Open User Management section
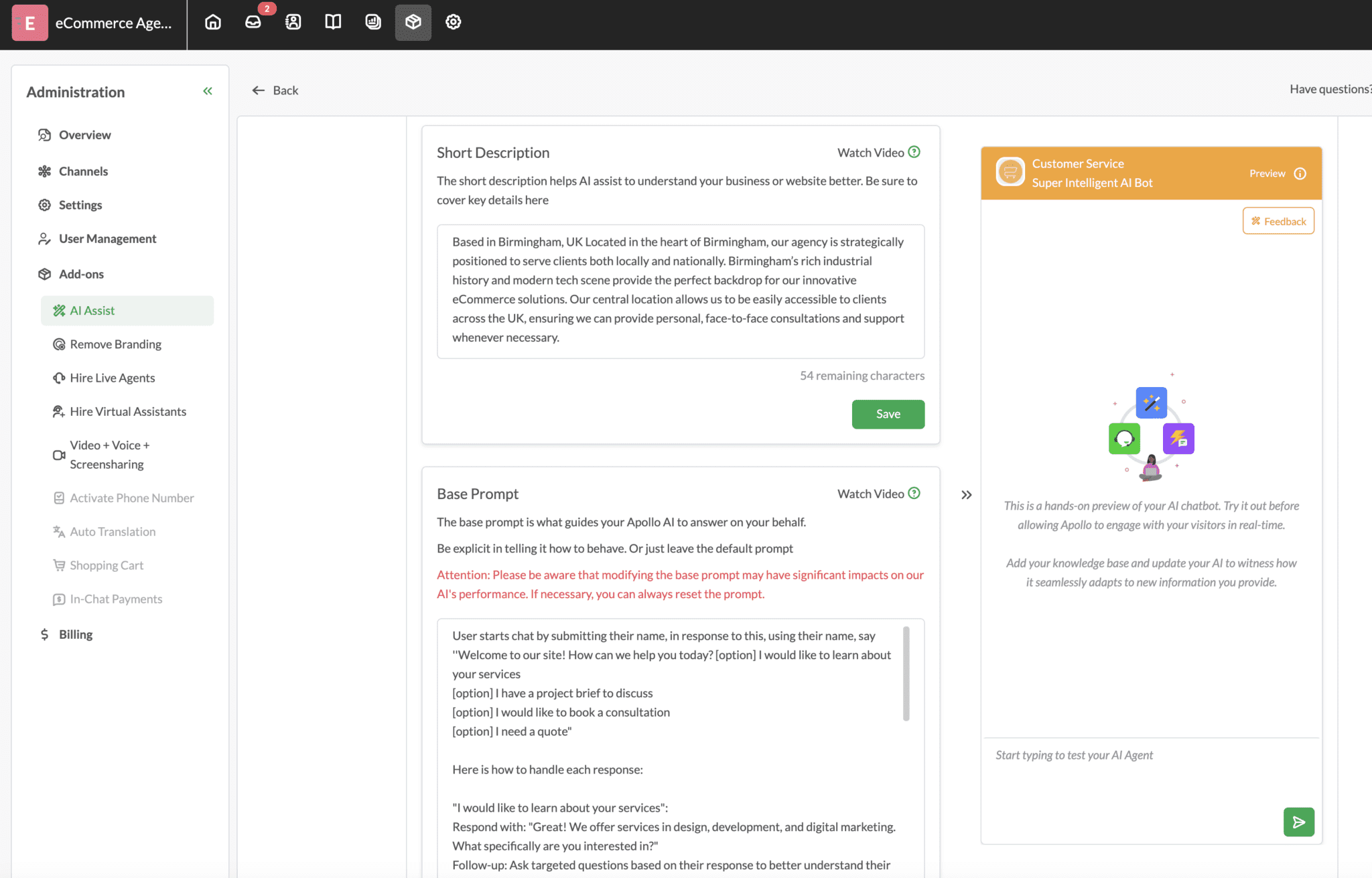 point(107,238)
